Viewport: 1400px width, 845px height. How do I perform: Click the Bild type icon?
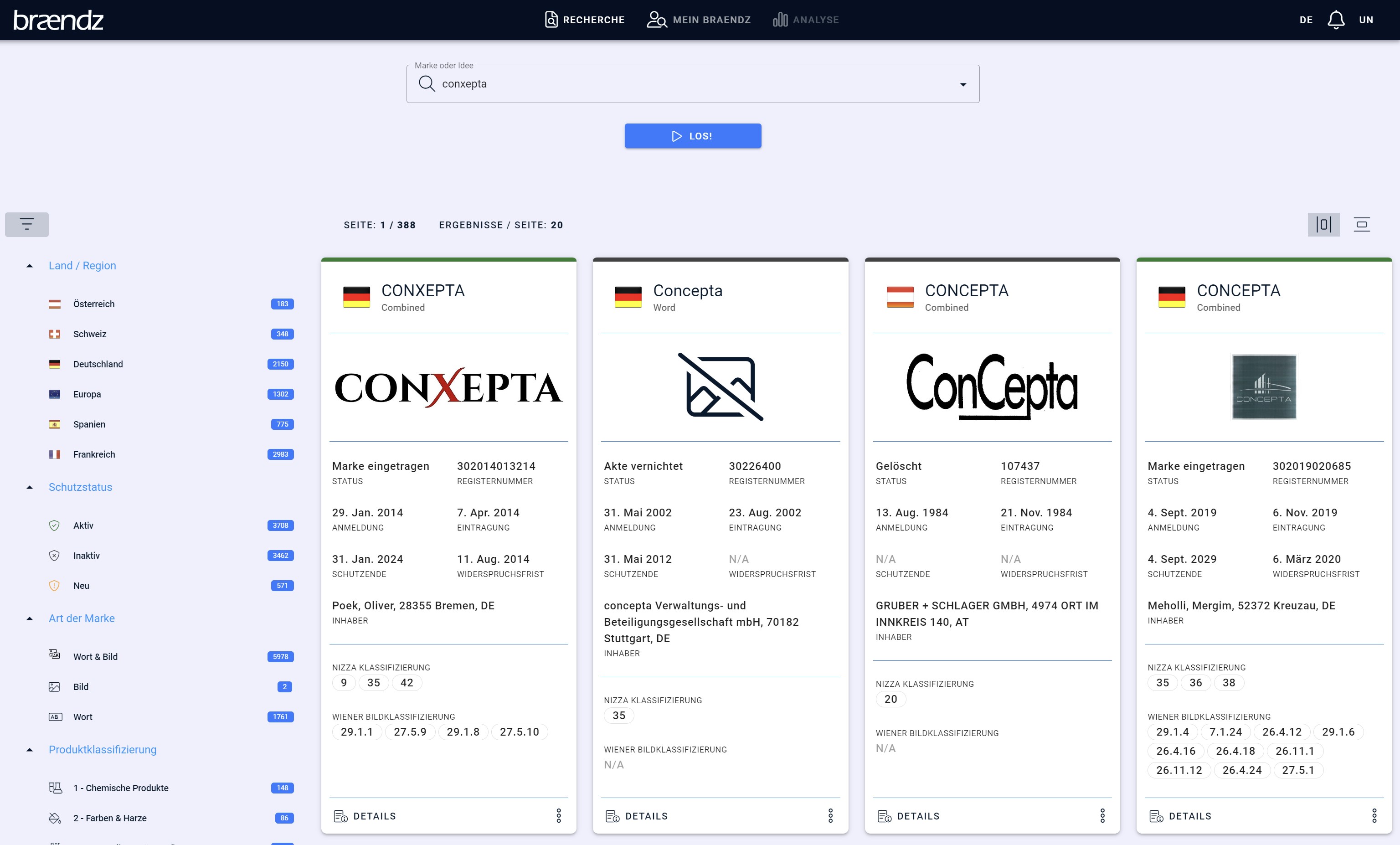point(55,687)
